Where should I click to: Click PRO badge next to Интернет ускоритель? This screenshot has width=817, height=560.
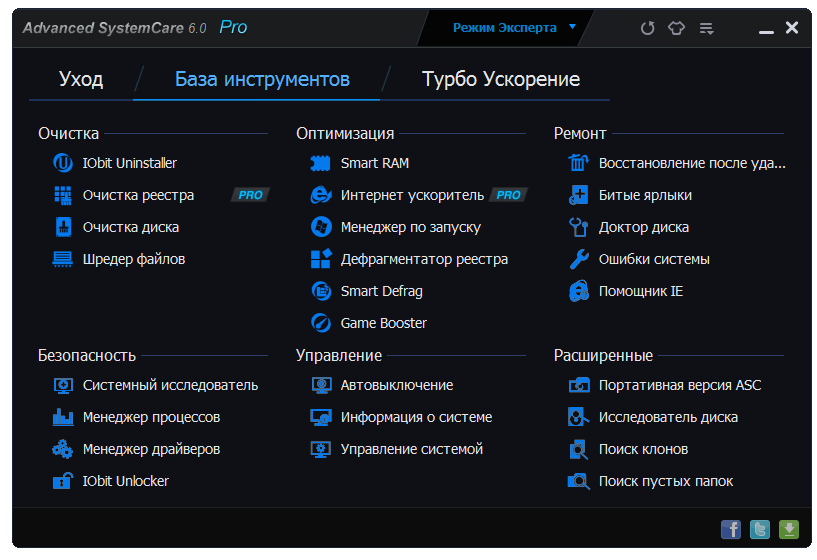[x=509, y=195]
